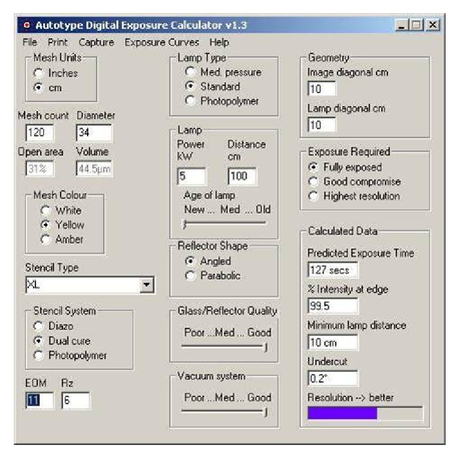Adjust the Glass/Reflector Quality slider

225,347
